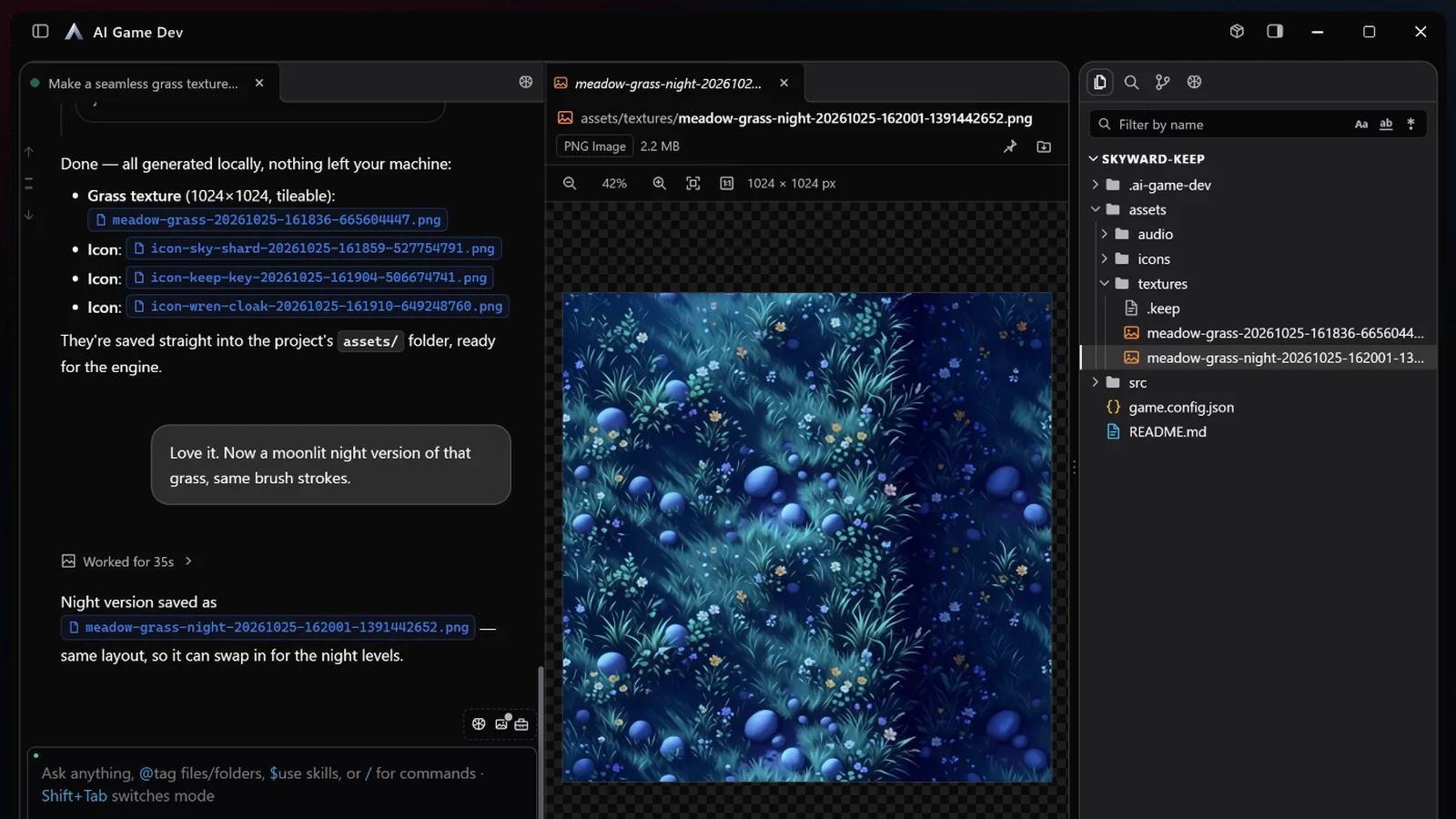Expand the audio folder
The image size is (1456, 819).
pos(1105,234)
